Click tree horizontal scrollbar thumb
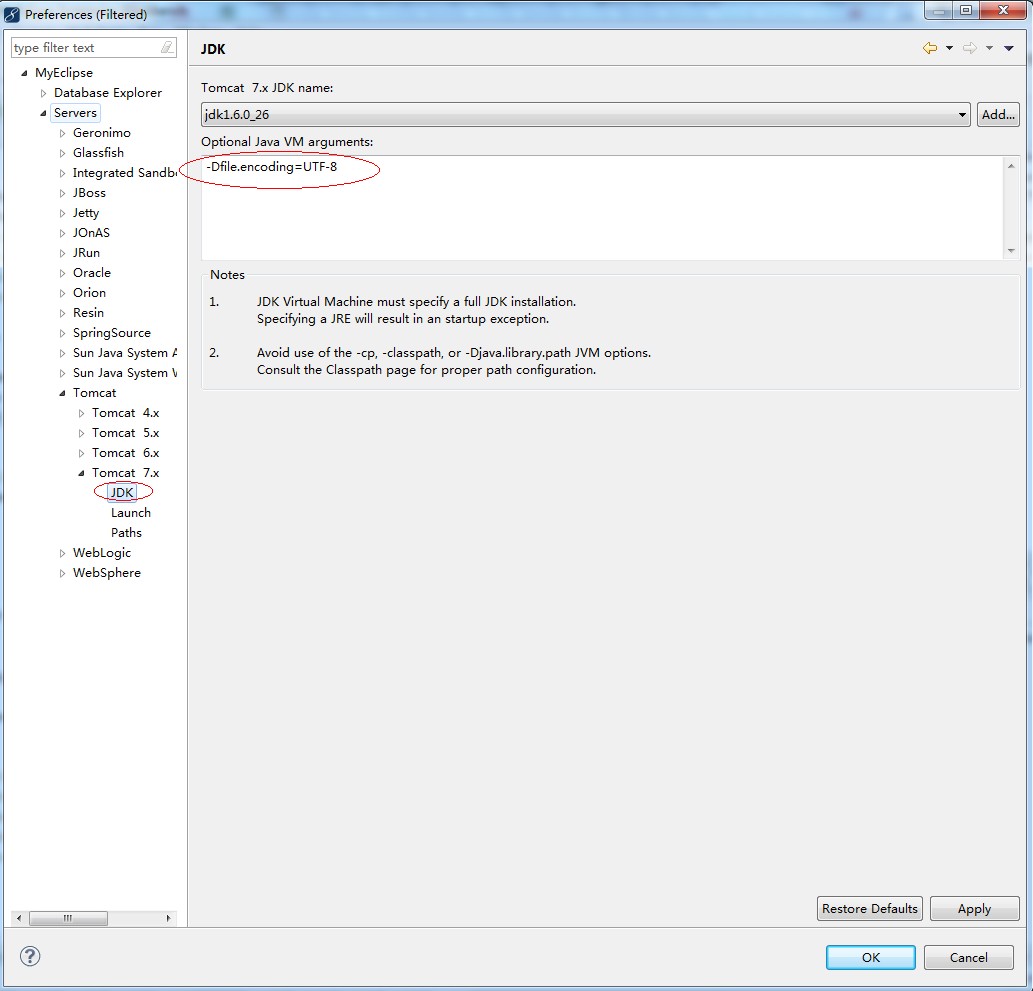 point(69,918)
